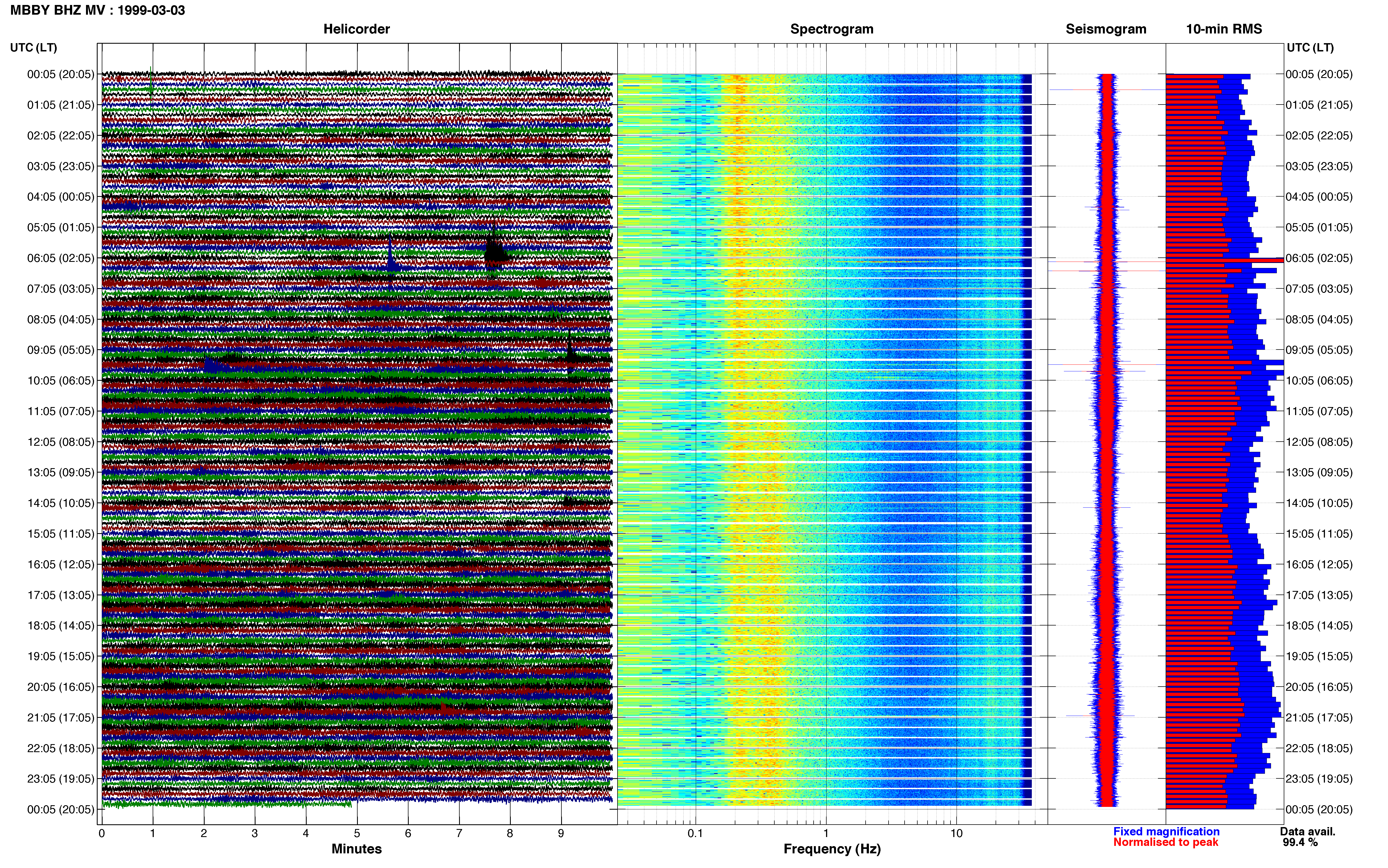Click right axis label 12:05 (08:05)
1388x868 pixels.
point(1319,442)
